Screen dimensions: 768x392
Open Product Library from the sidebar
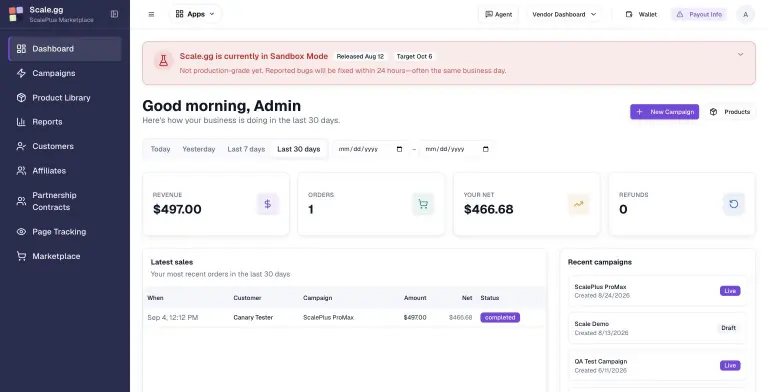click(65, 98)
